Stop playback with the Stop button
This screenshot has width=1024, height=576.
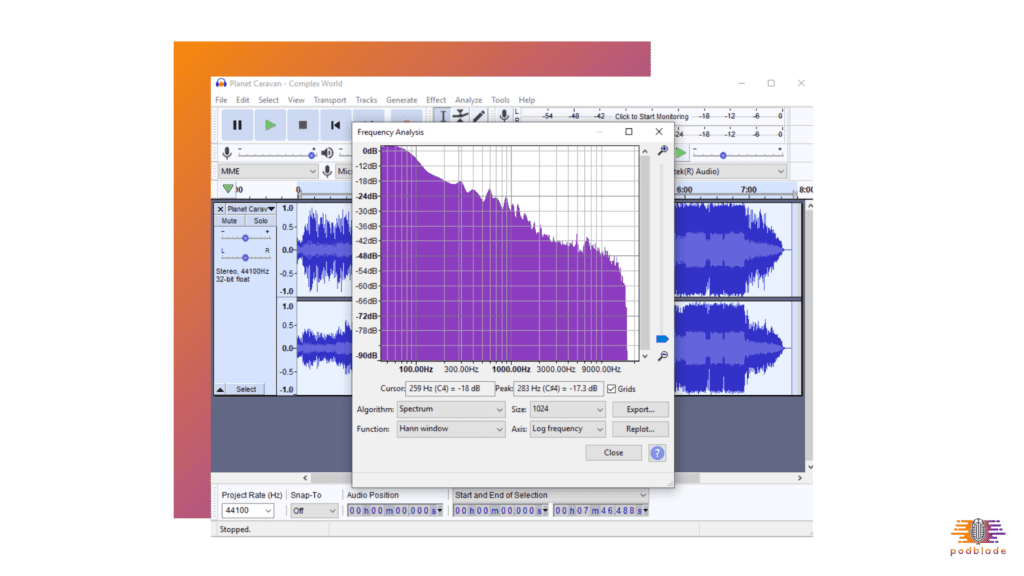pyautogui.click(x=302, y=125)
